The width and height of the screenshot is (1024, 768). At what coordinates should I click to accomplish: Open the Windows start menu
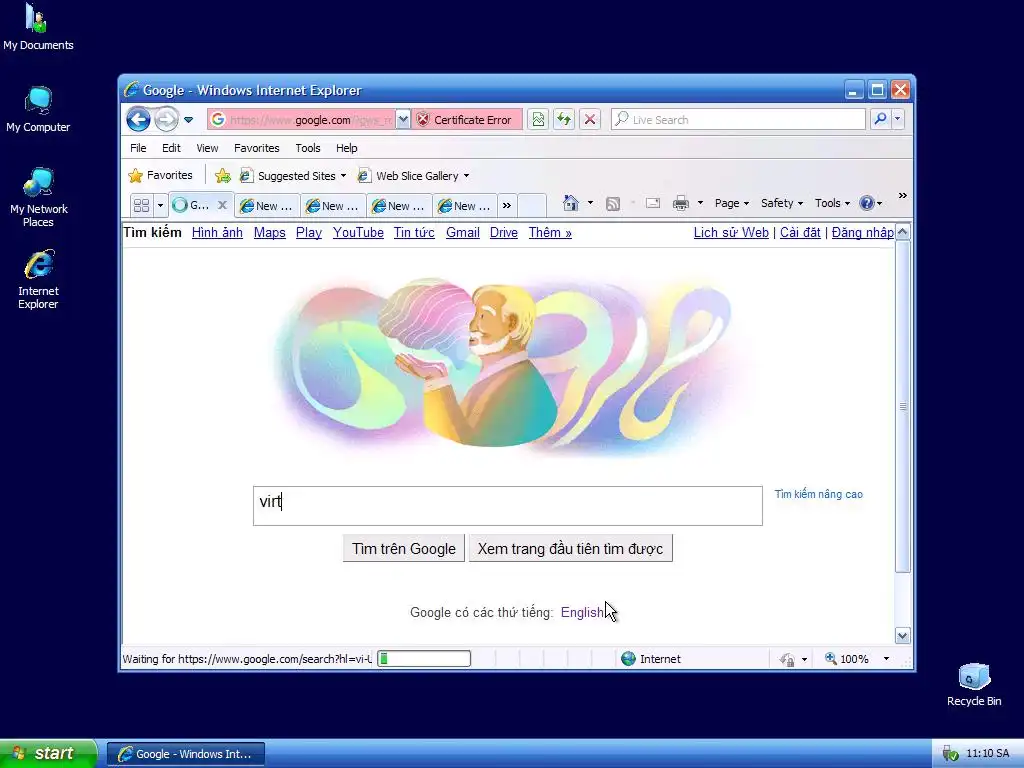(48, 754)
